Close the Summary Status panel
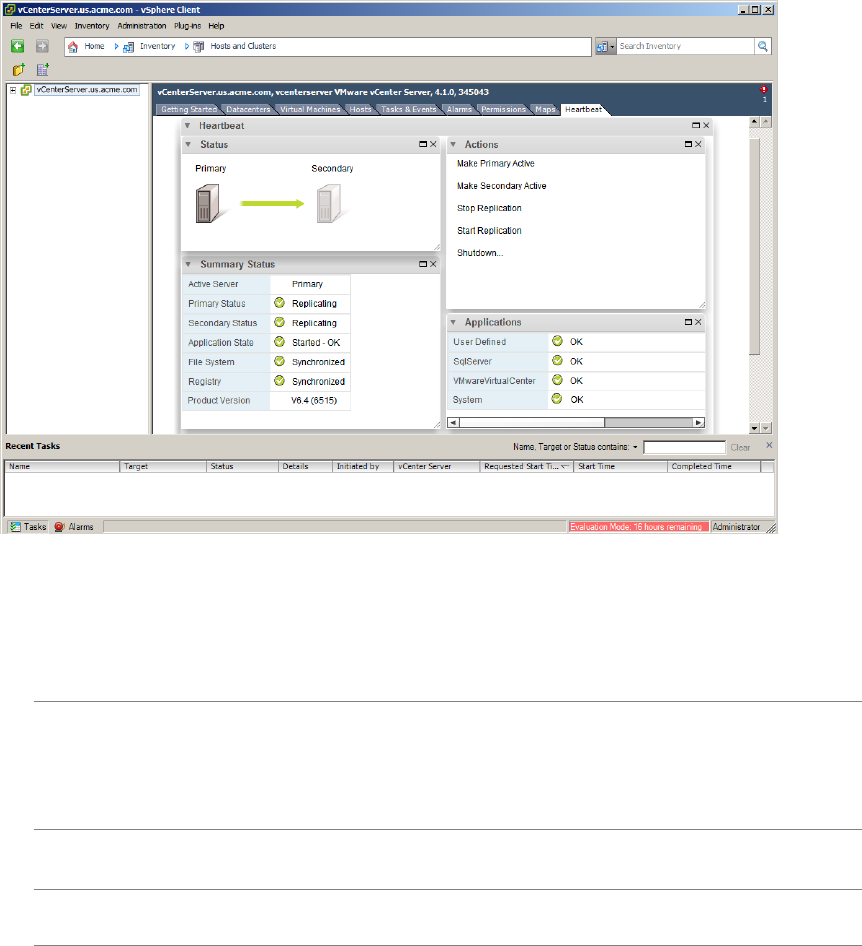The image size is (862, 946). coord(433,264)
